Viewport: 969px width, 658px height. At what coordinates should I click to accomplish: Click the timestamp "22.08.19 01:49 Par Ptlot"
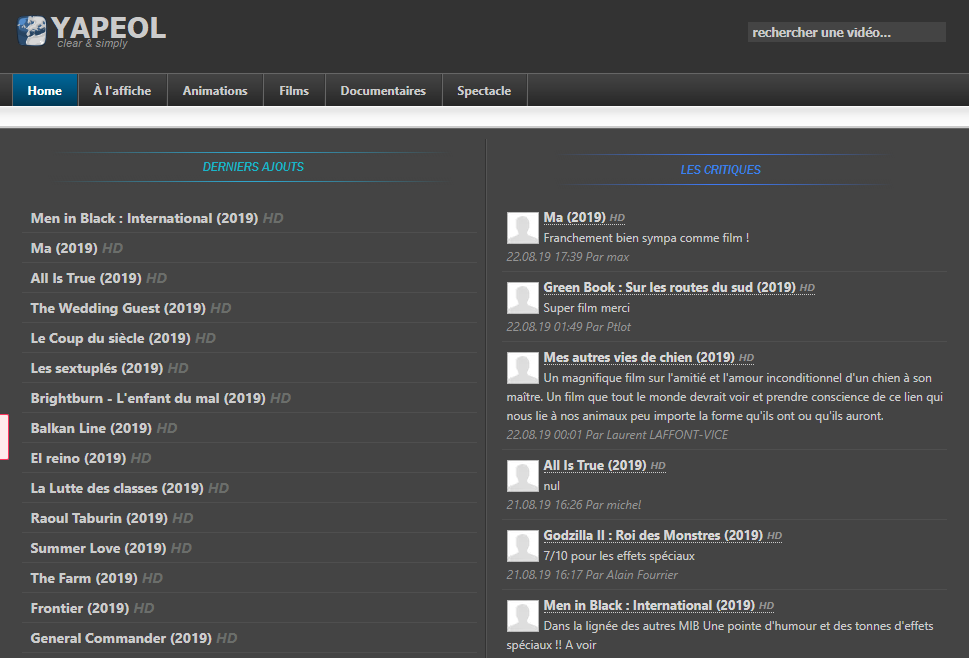[x=569, y=327]
